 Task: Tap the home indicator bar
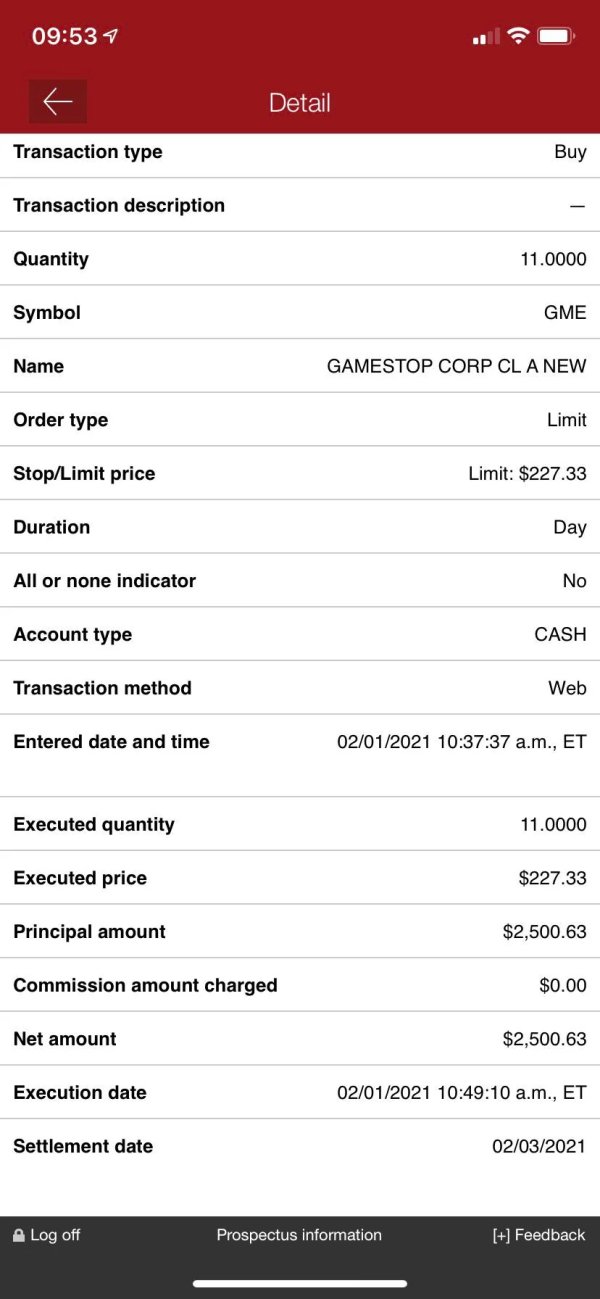pos(300,1283)
